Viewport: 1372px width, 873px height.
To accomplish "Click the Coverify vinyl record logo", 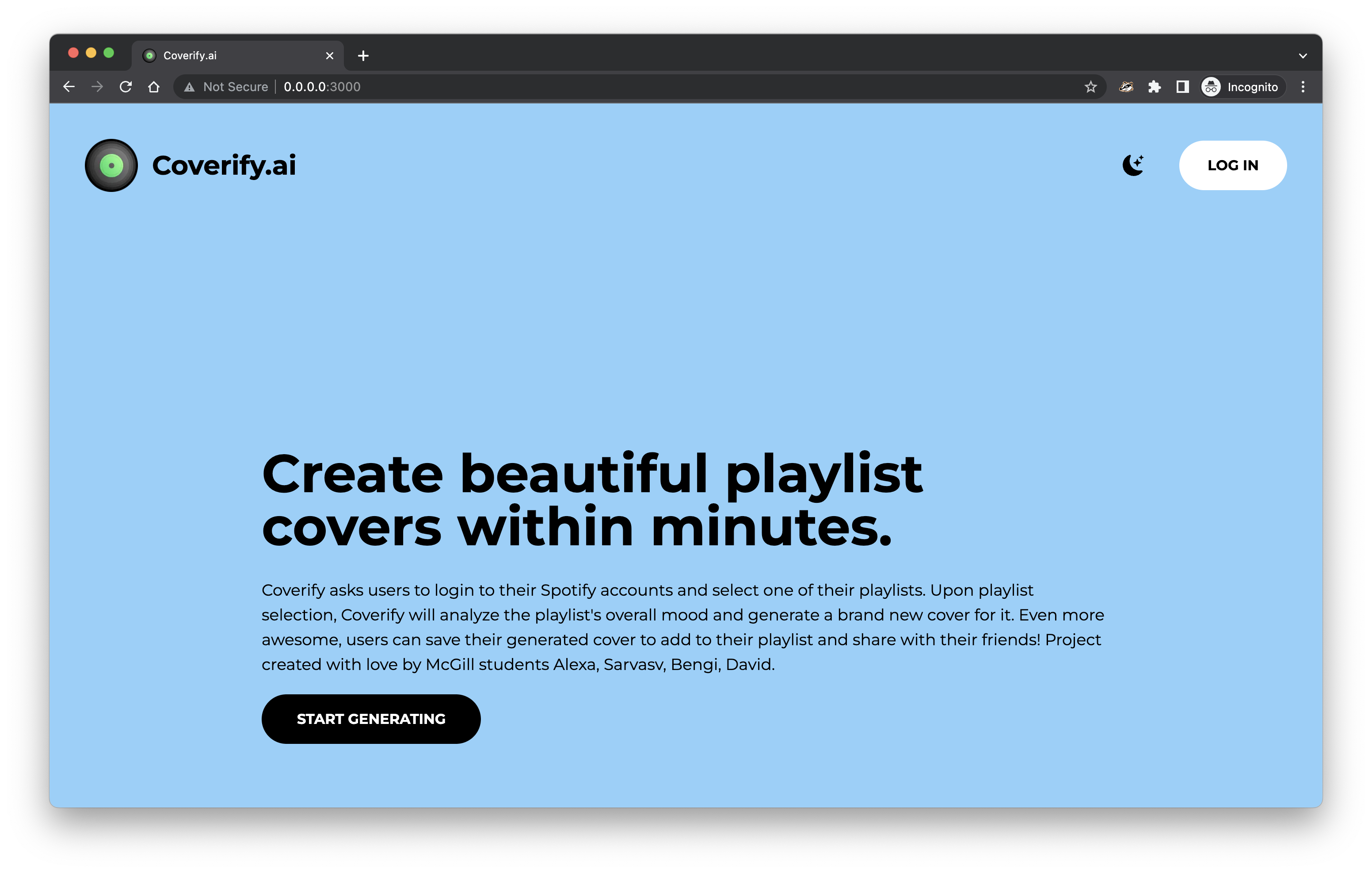I will click(111, 165).
